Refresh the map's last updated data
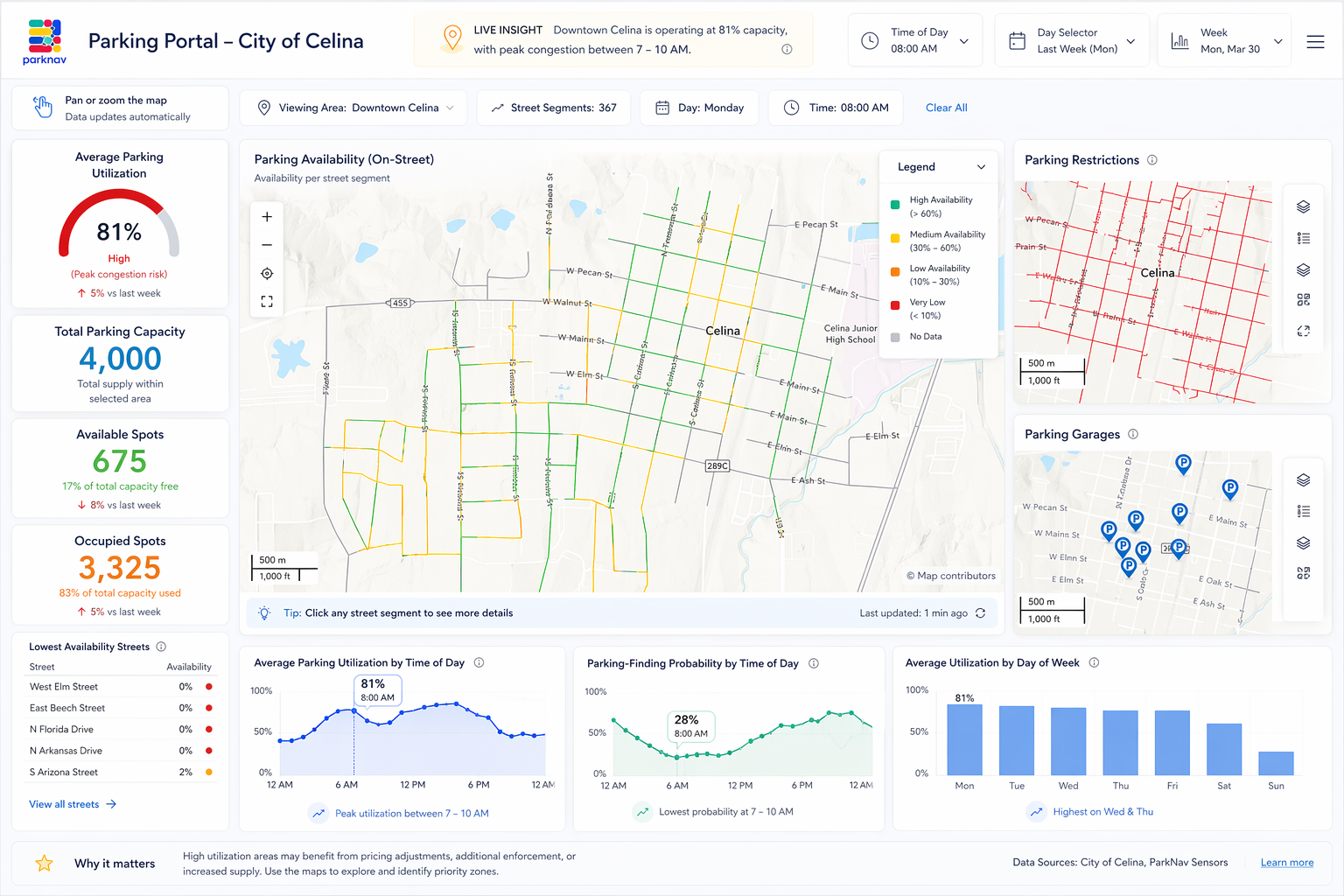This screenshot has width=1344, height=896. tap(981, 613)
